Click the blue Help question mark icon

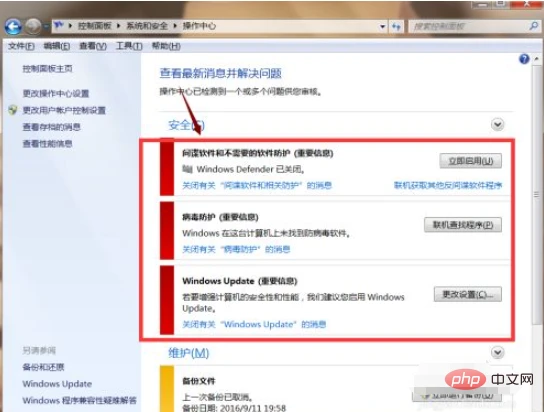(x=524, y=59)
